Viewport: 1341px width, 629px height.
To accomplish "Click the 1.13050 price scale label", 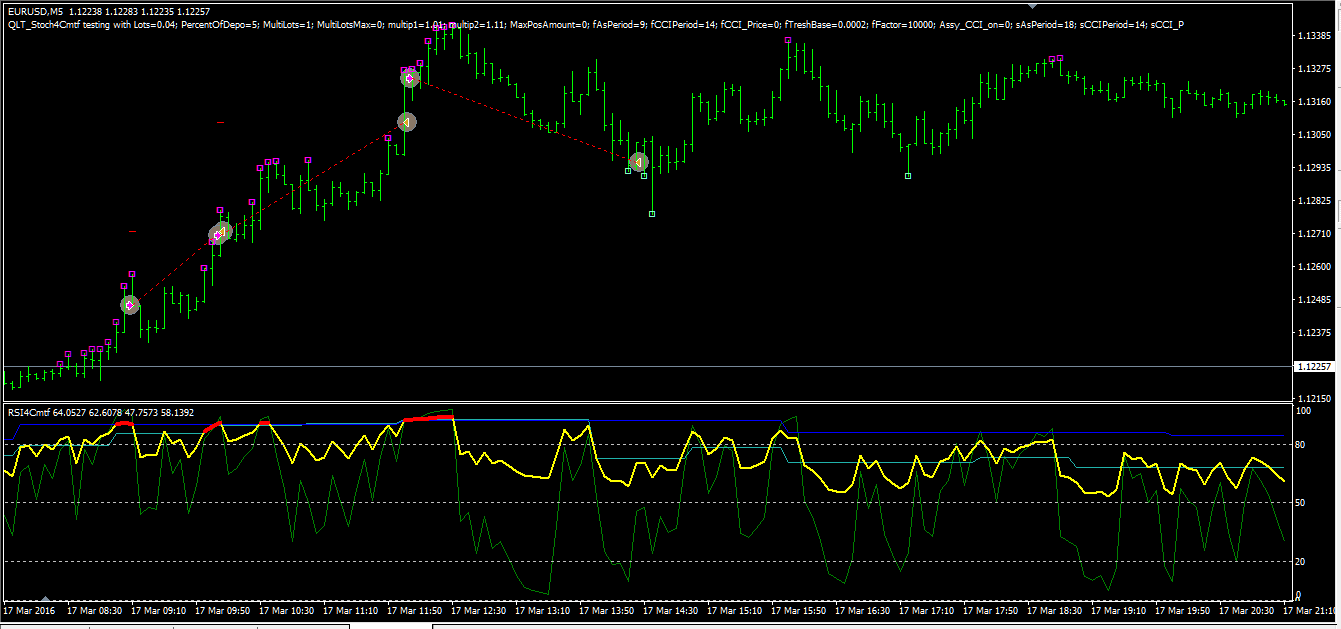I will point(1313,135).
